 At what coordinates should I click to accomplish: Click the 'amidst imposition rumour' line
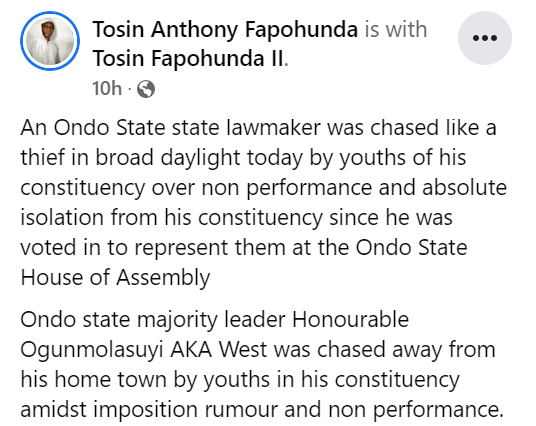coord(262,410)
